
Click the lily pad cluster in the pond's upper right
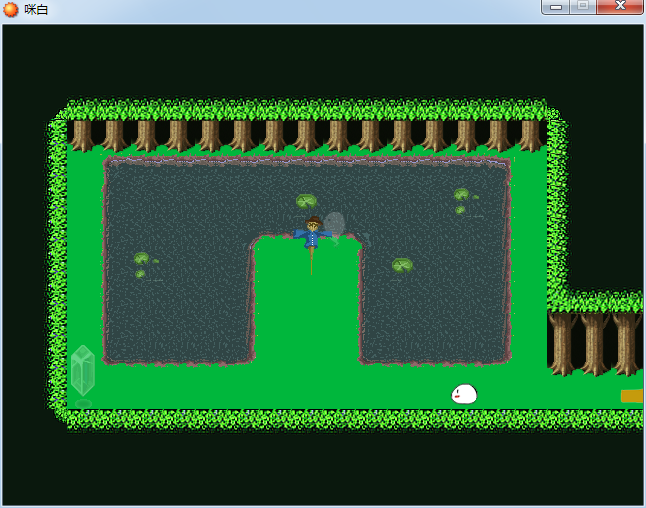coord(466,201)
